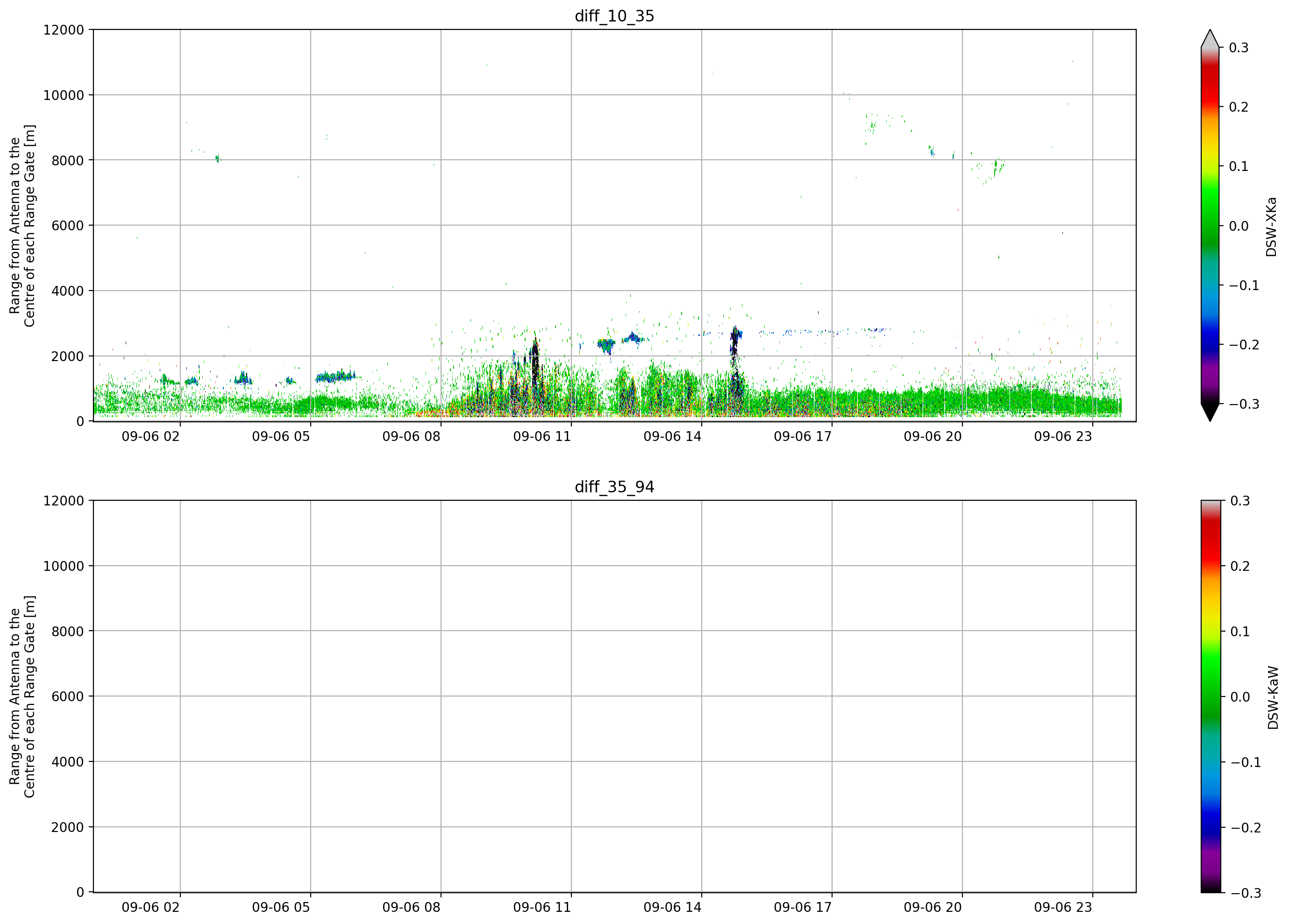Click the 09-06 02 tick label on the top plot

[x=150, y=436]
